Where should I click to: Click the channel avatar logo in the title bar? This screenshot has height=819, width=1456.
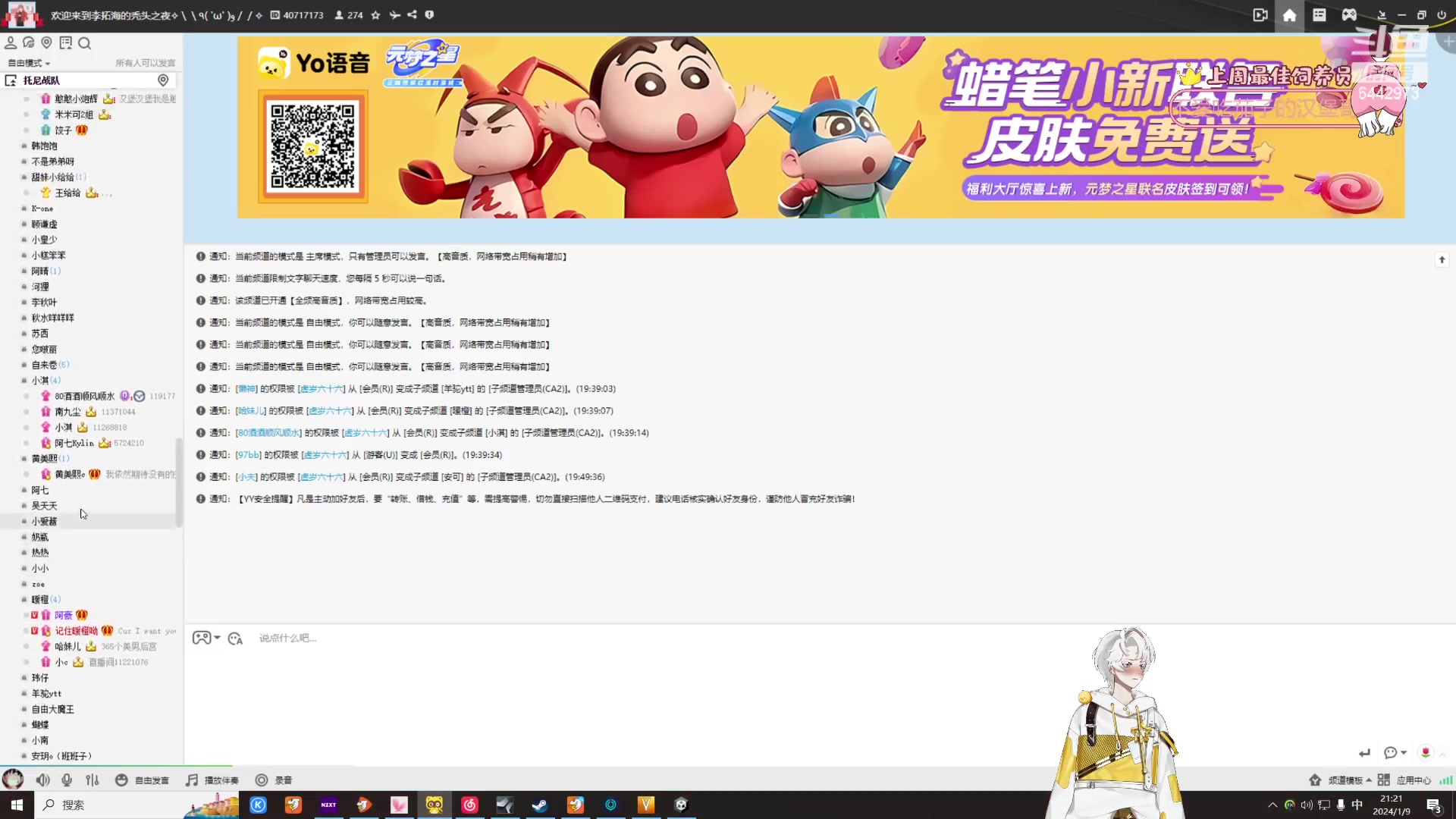coord(21,14)
